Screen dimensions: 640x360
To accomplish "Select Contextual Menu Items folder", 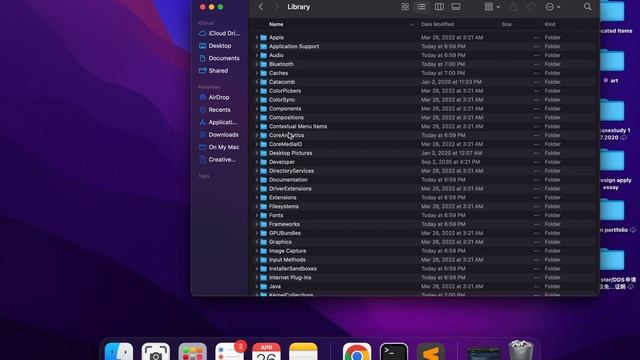I will click(424, 127).
